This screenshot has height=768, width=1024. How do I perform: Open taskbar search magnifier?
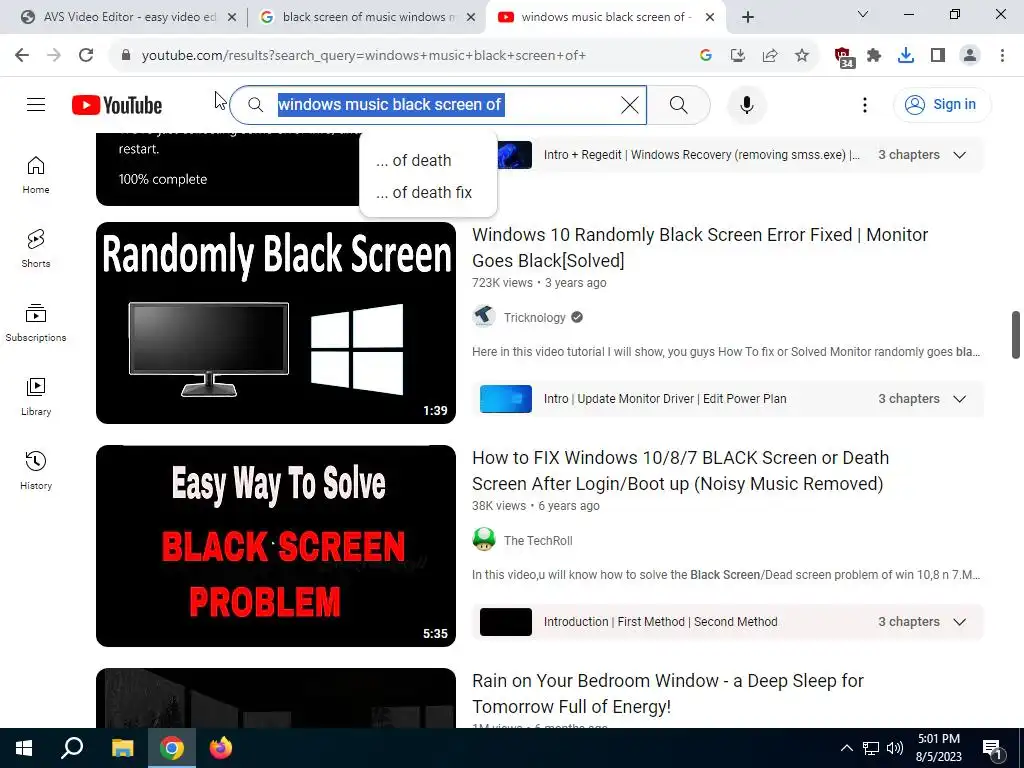[72, 748]
